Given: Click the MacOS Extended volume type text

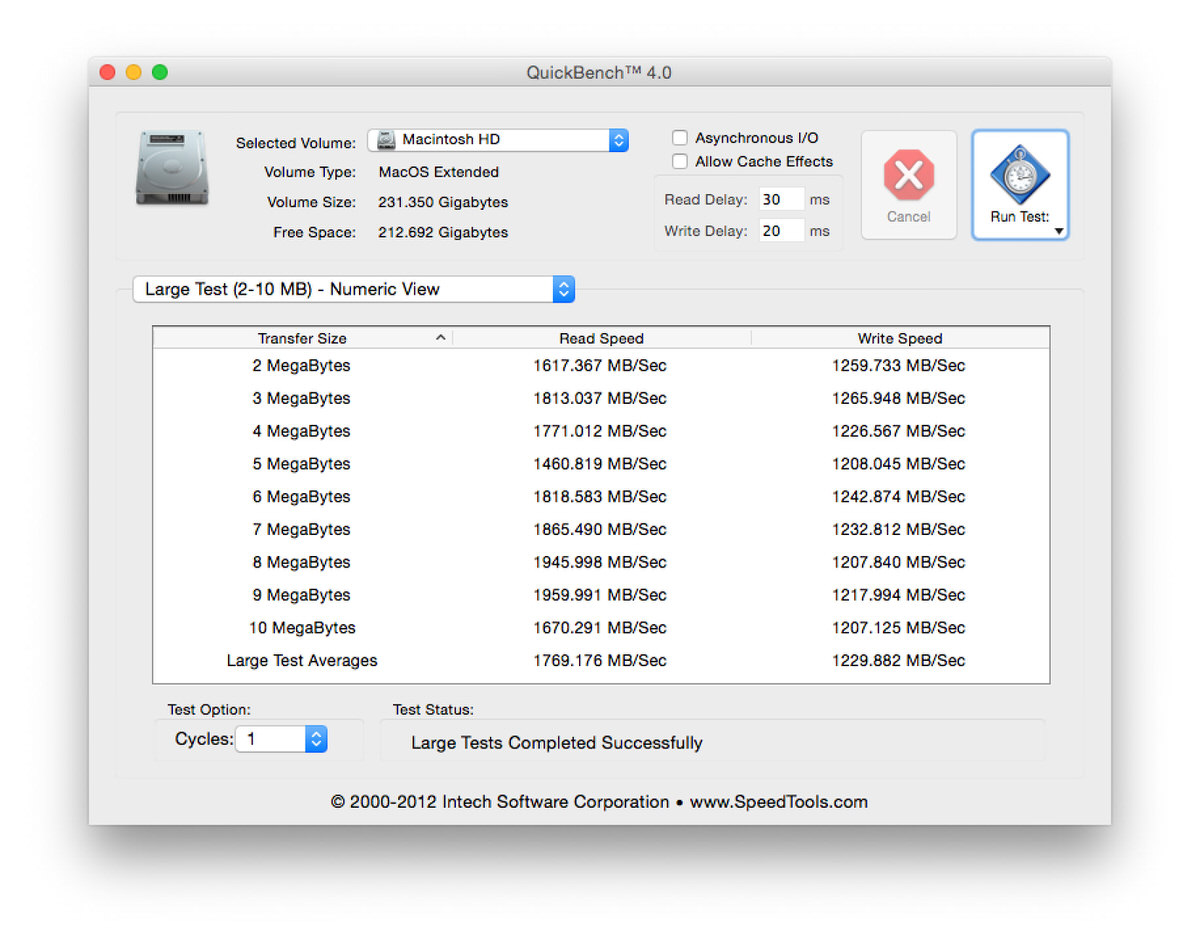Looking at the screenshot, I should [x=438, y=172].
